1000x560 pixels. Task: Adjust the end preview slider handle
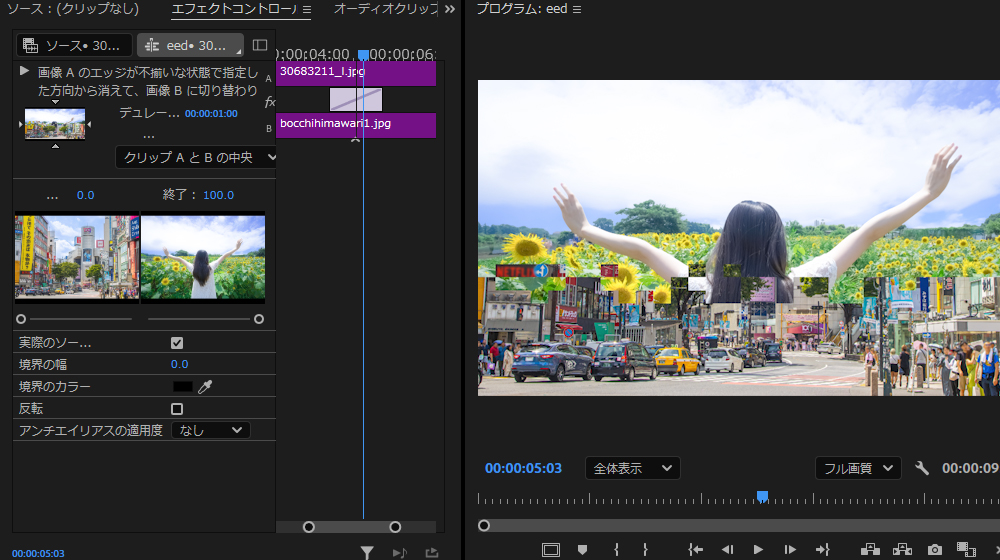pos(259,319)
